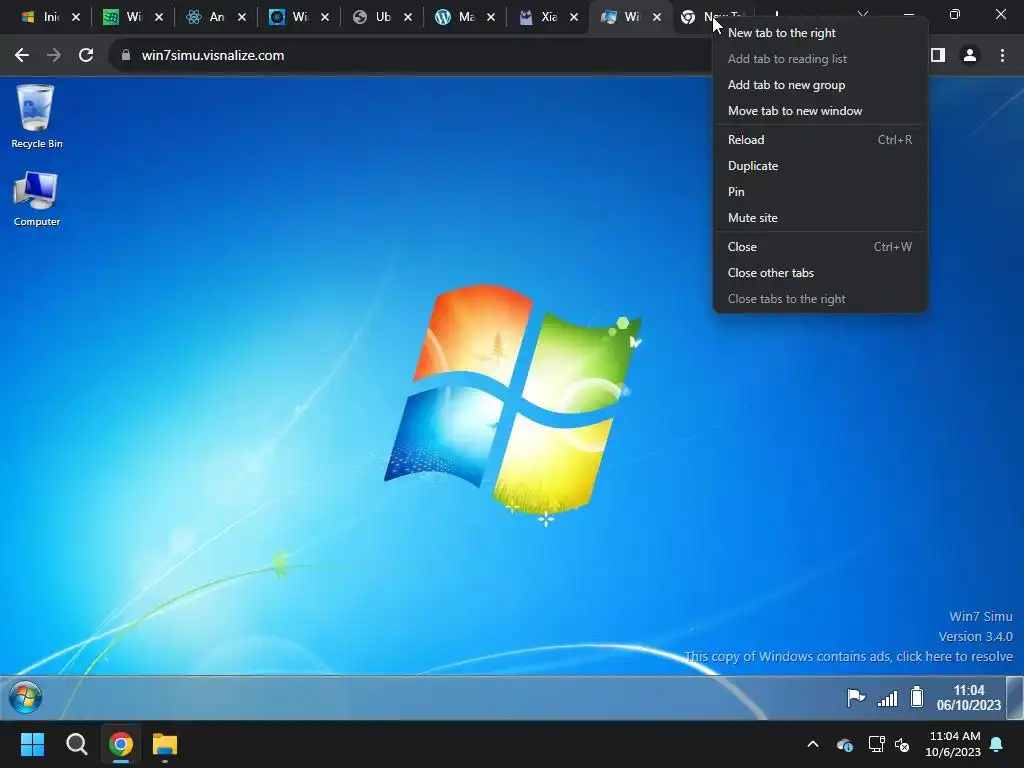Toggle the browser side panel icon
The image size is (1024, 768).
click(x=938, y=56)
